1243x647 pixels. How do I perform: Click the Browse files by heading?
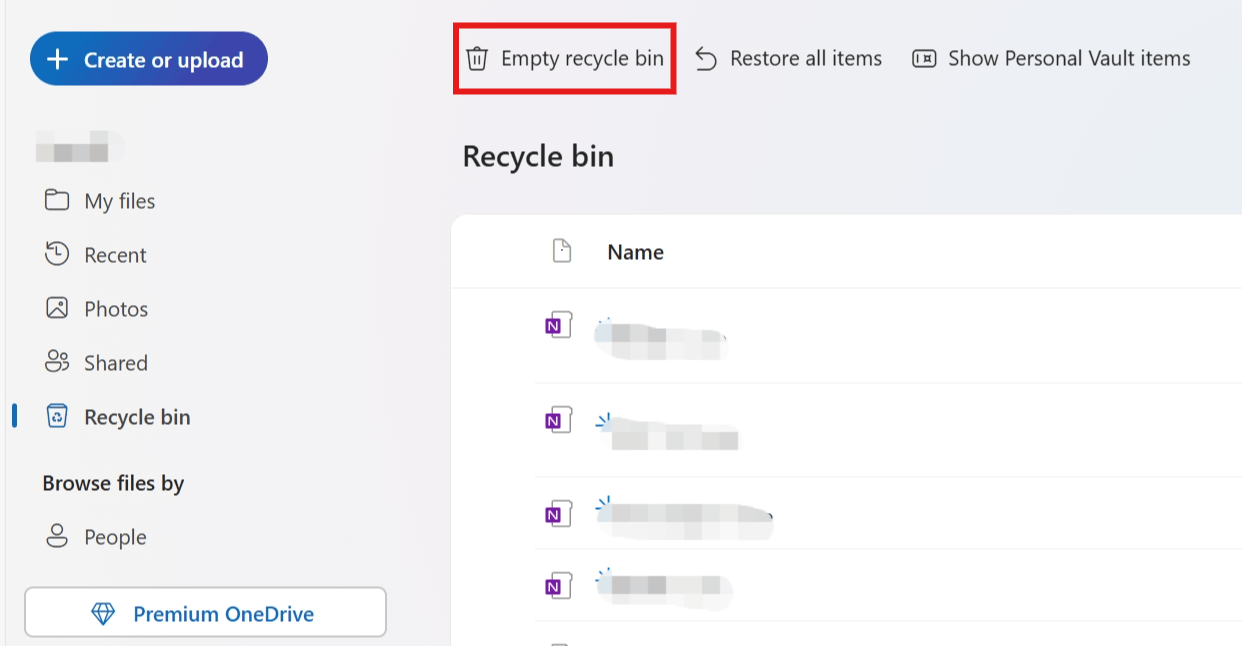tap(113, 483)
